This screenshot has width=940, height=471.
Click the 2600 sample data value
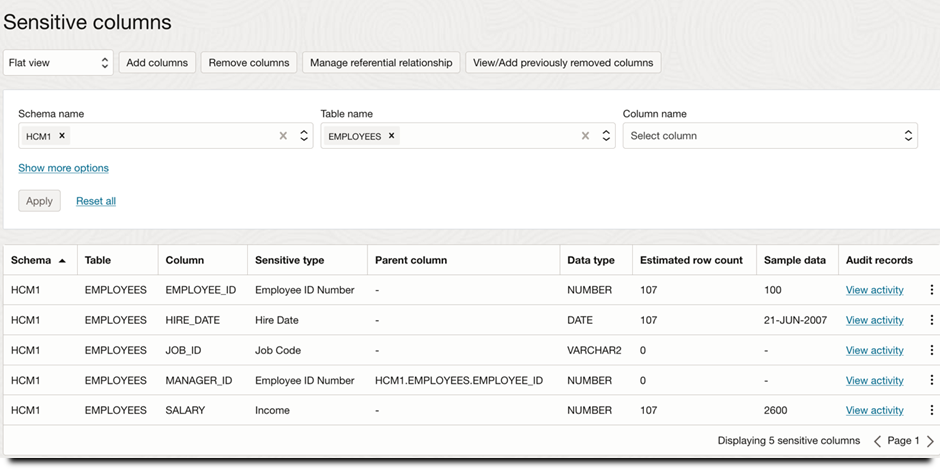776,410
